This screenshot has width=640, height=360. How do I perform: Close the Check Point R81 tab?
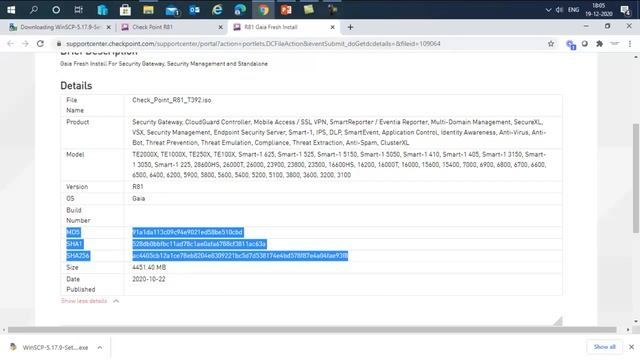pos(220,27)
